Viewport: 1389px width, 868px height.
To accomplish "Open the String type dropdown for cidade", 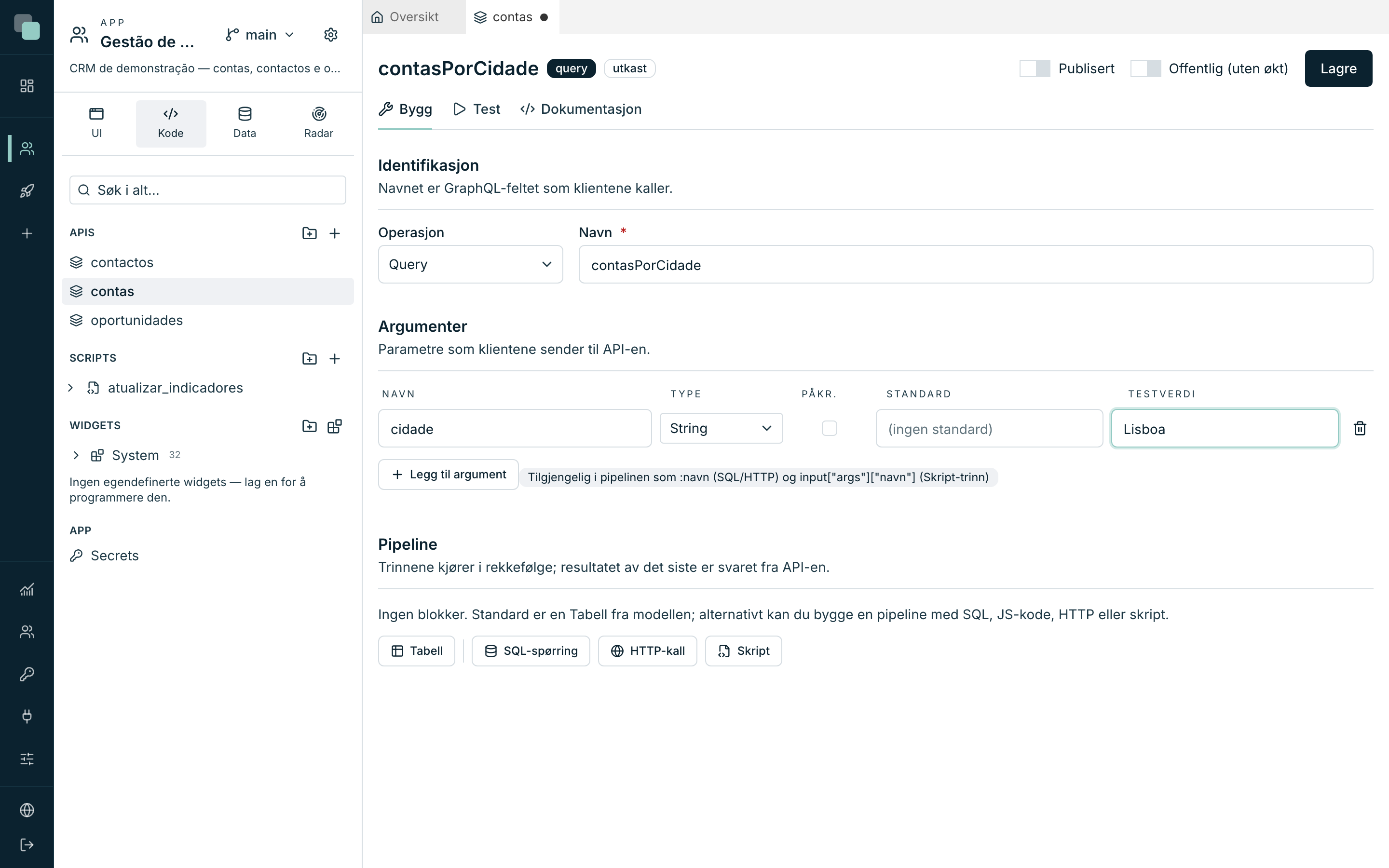I will pyautogui.click(x=721, y=428).
